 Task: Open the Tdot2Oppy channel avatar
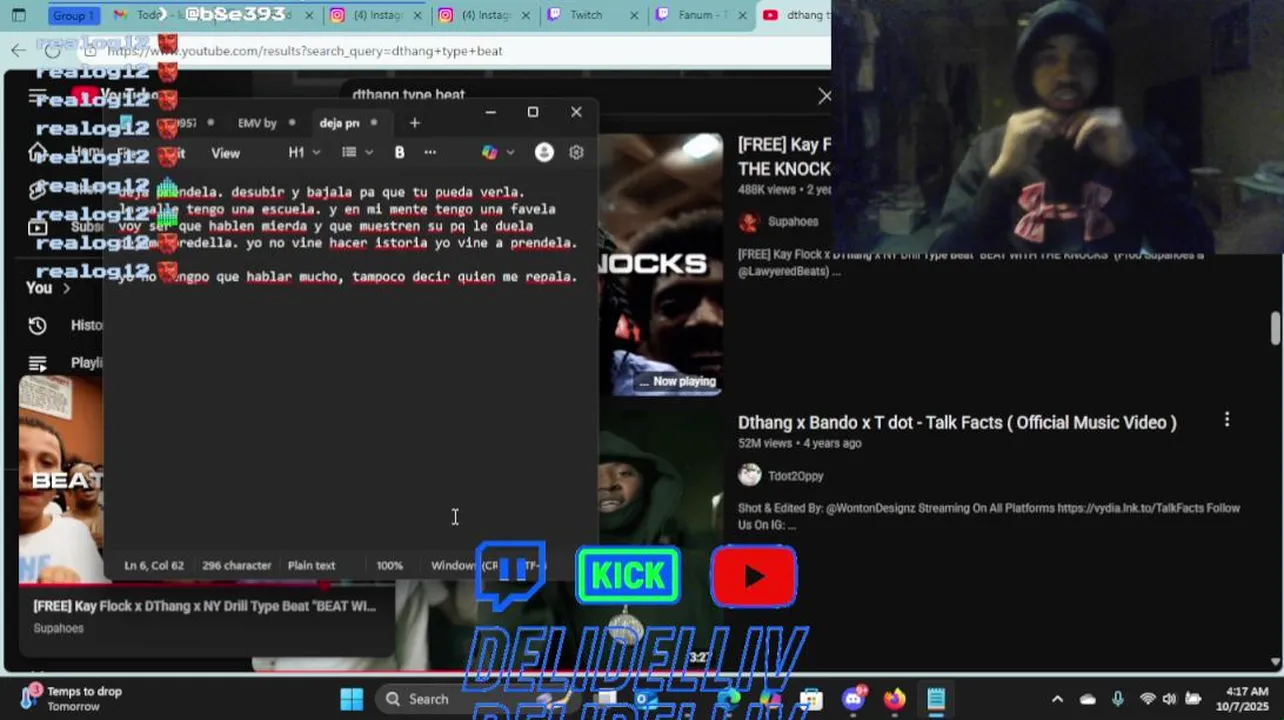pyautogui.click(x=749, y=475)
